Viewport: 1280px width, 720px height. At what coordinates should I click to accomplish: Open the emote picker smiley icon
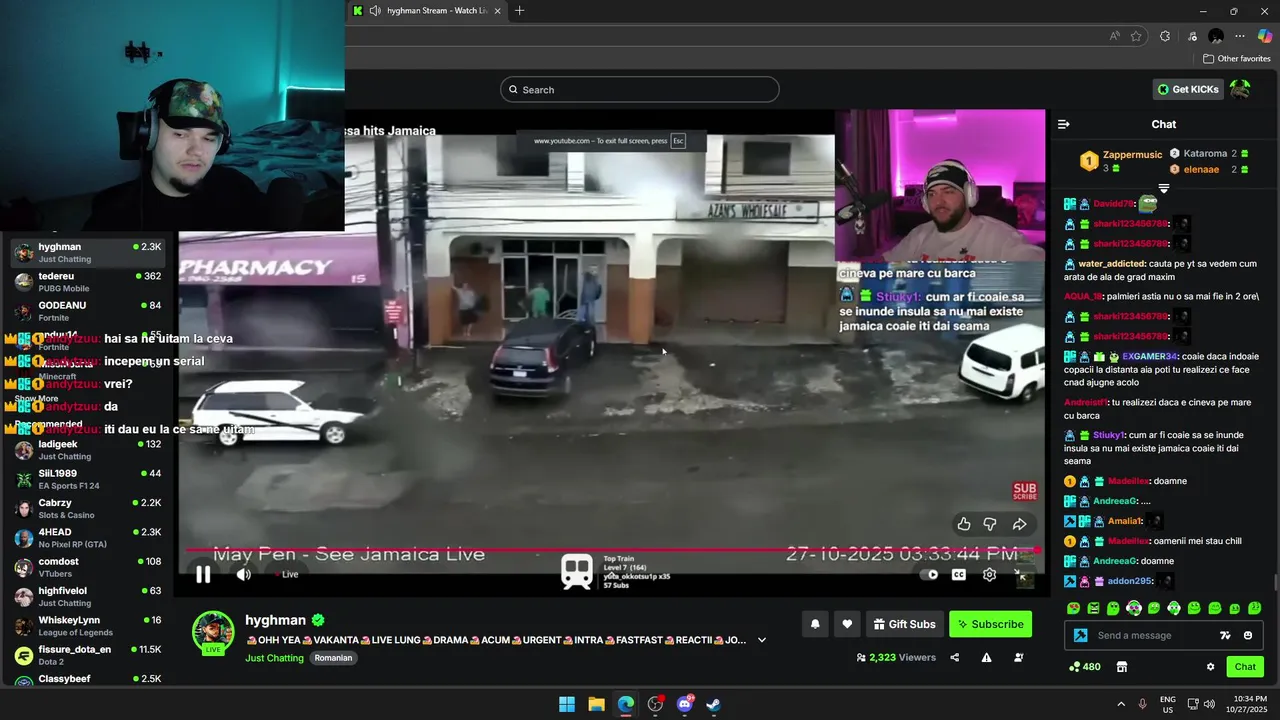(1247, 635)
